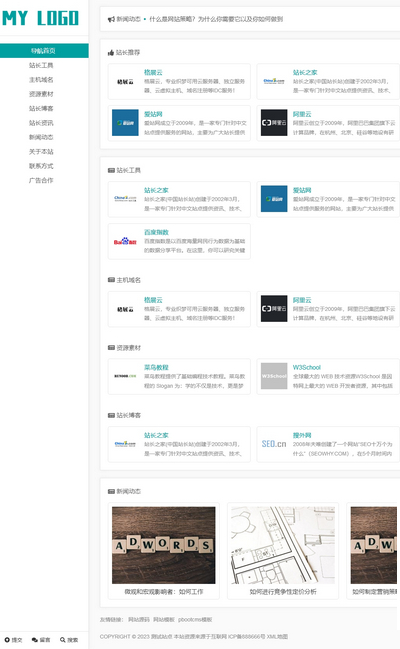
Task: Open the ADWORDS article thumbnail image
Action: point(164,545)
